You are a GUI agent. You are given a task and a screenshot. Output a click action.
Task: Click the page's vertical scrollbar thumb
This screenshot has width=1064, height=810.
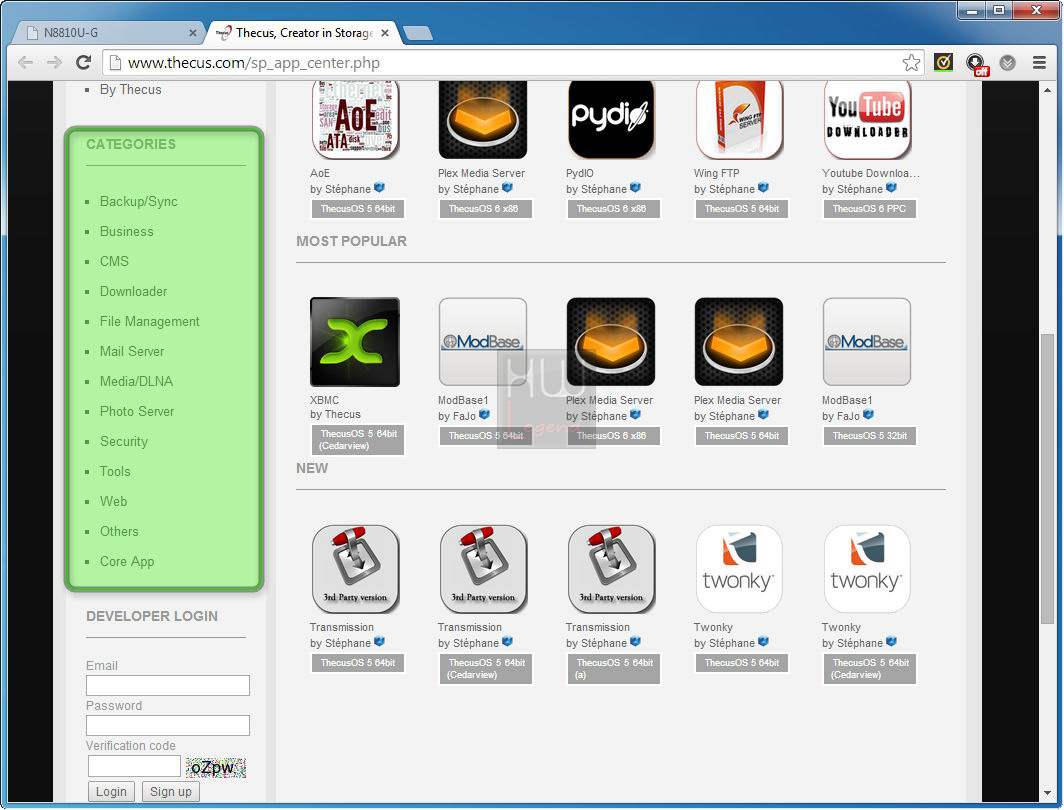point(1048,478)
